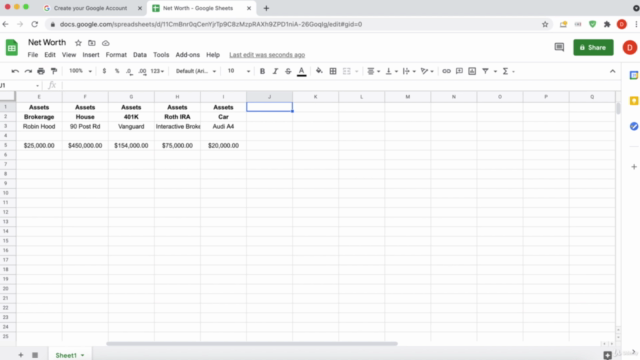The image size is (640, 360).
Task: Click the green Share button
Action: coord(593,47)
